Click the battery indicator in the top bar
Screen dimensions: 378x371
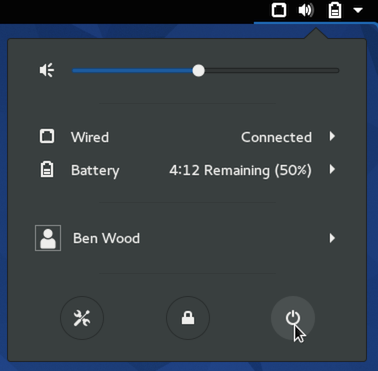click(x=335, y=10)
